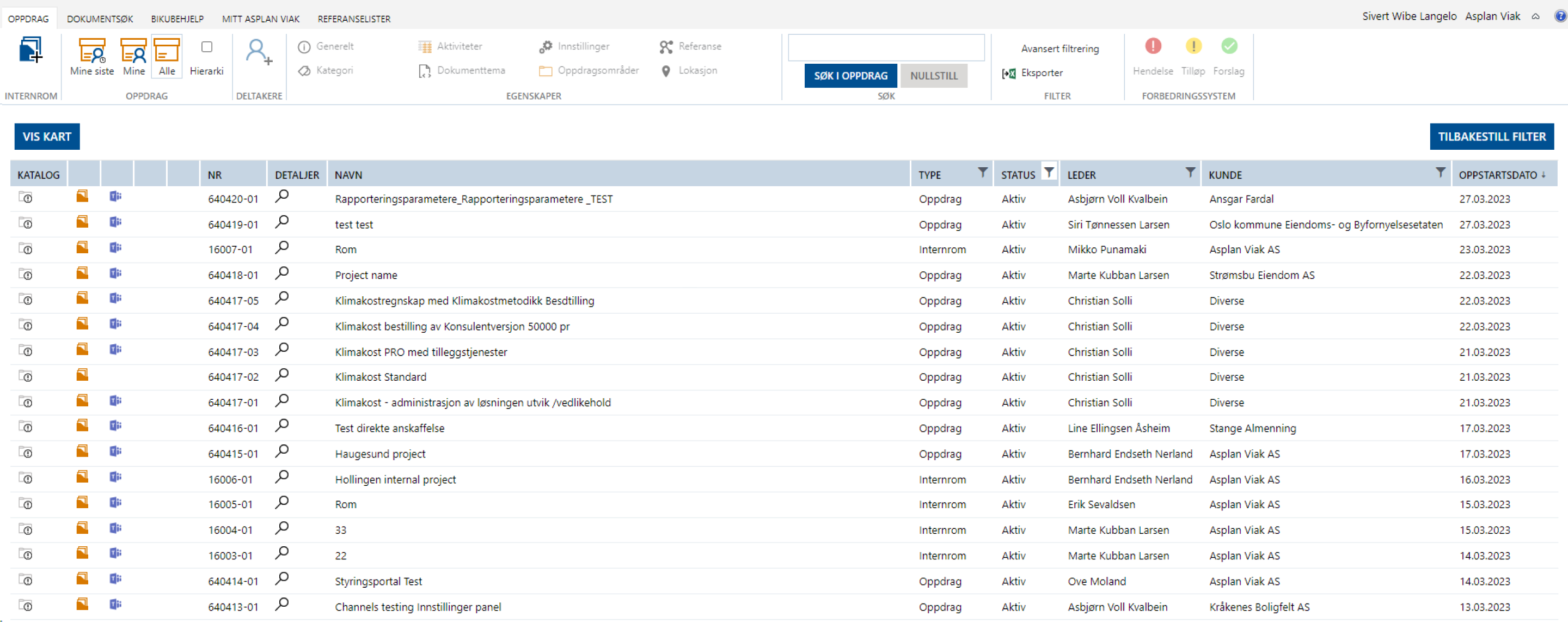This screenshot has height=622, width=1568.
Task: Create a new Internrom with the plus icon
Action: [x=30, y=50]
